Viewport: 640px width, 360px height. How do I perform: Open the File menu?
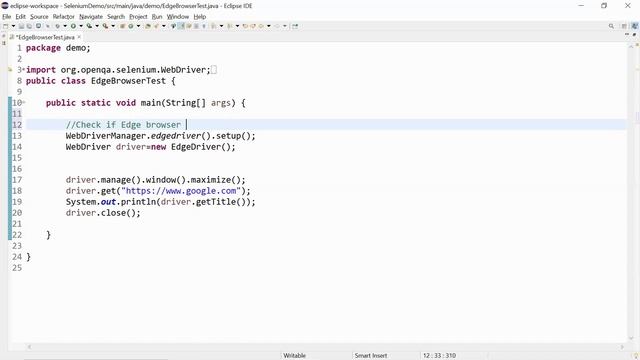tap(7, 17)
